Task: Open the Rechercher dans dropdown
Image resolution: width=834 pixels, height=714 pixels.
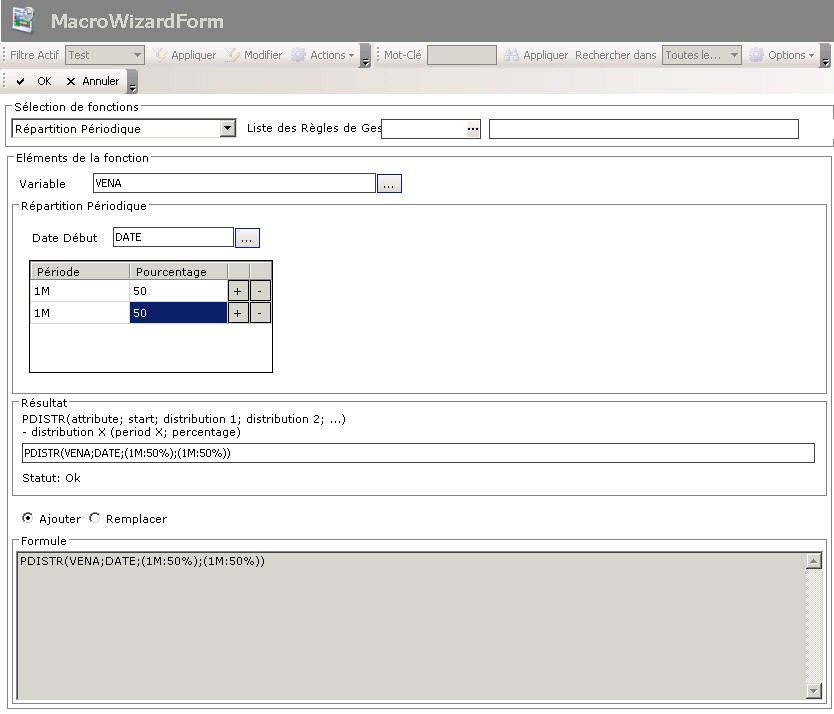Action: 733,55
